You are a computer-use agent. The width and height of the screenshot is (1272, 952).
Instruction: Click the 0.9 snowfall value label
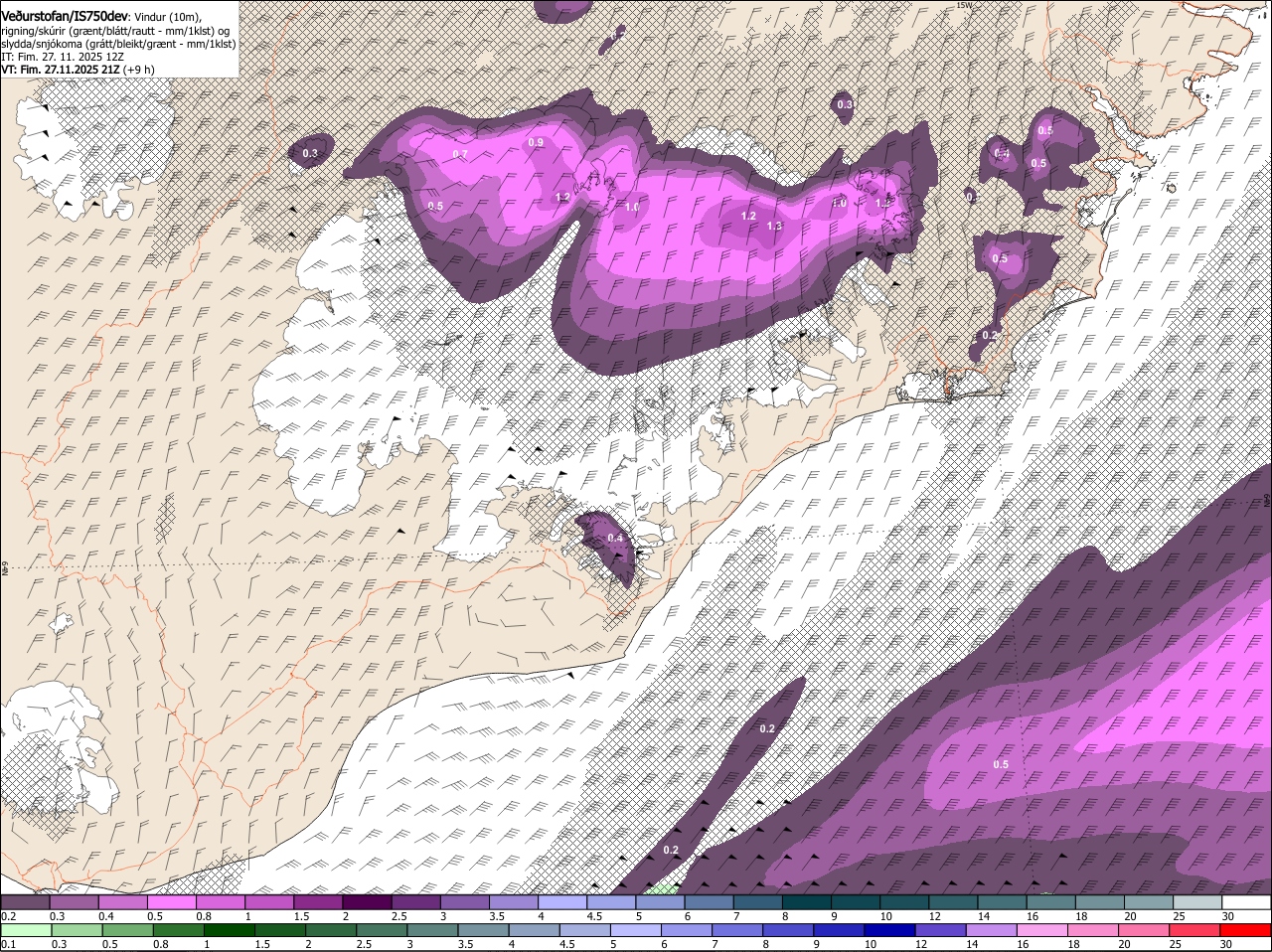[x=536, y=143]
